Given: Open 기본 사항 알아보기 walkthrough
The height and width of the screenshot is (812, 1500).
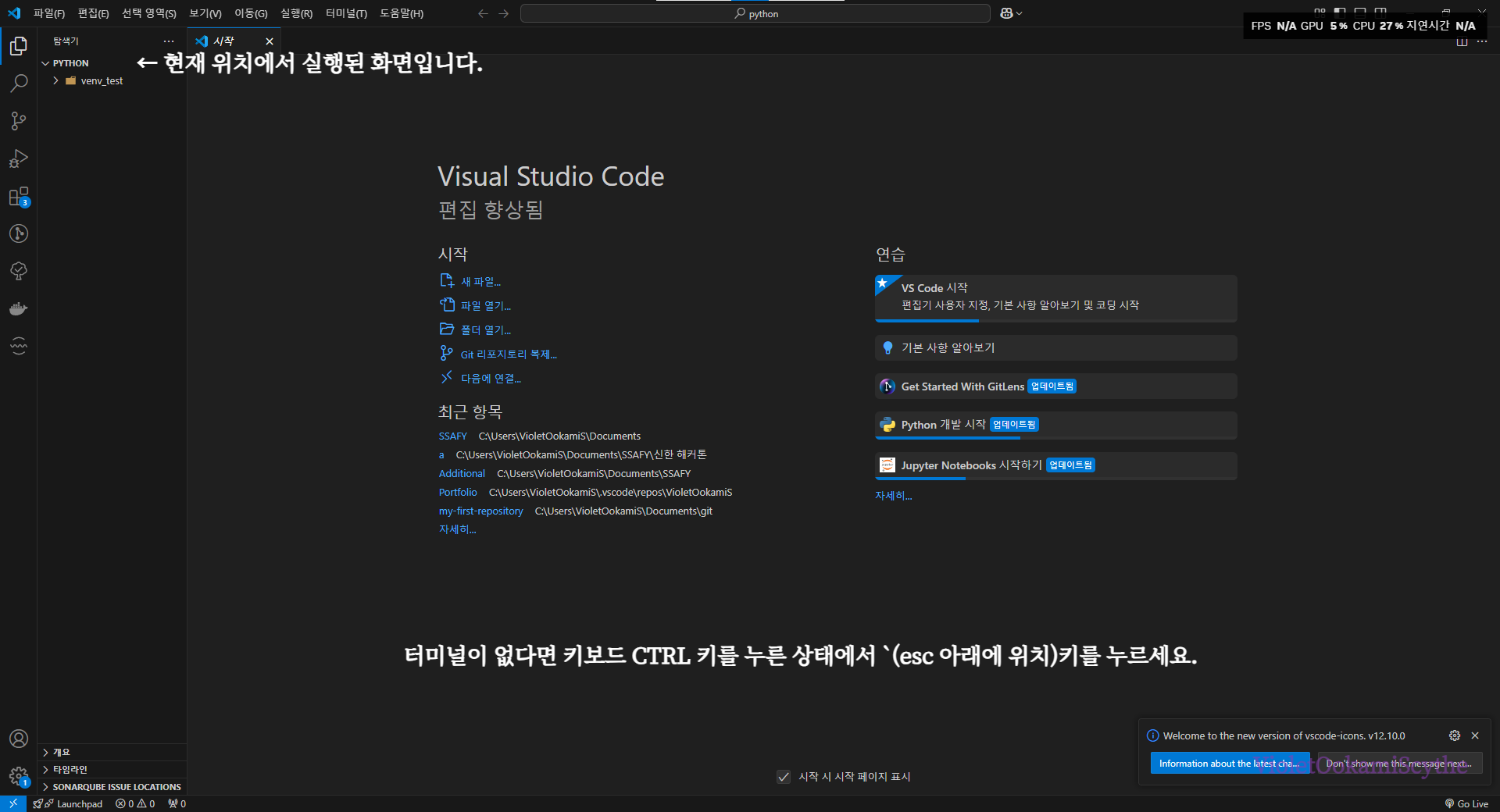Looking at the screenshot, I should [x=1056, y=348].
